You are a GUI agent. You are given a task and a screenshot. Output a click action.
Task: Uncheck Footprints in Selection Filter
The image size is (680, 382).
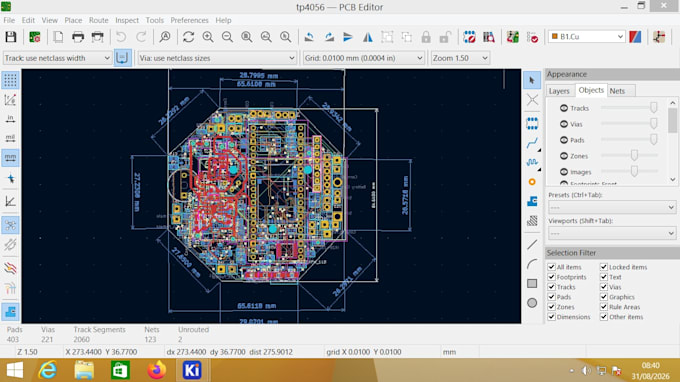552,277
